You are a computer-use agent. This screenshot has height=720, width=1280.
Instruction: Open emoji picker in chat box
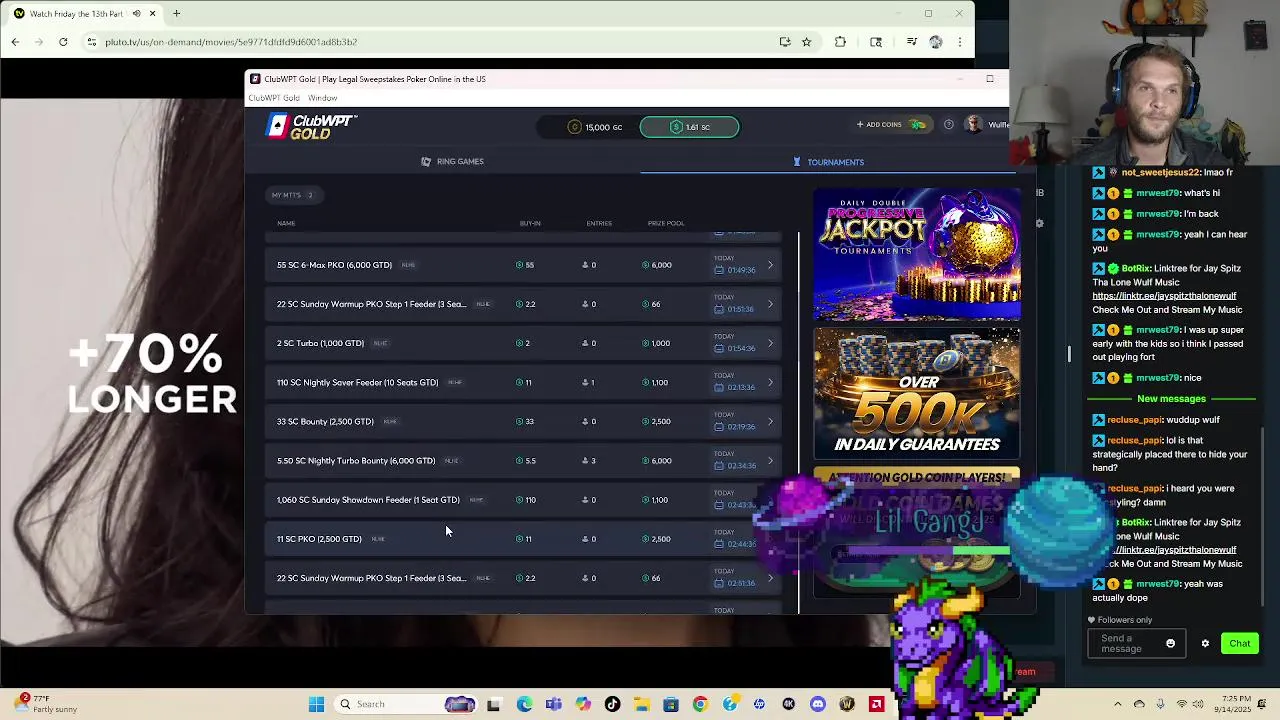pos(1170,644)
